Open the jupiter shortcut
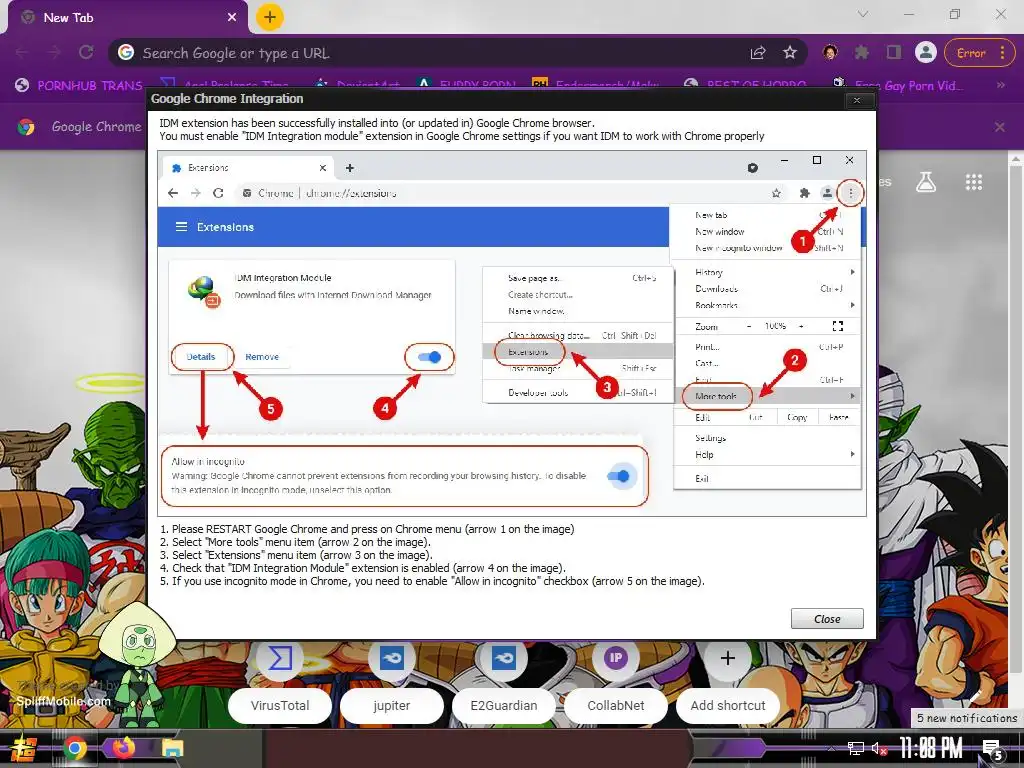The height and width of the screenshot is (768, 1024). click(392, 705)
